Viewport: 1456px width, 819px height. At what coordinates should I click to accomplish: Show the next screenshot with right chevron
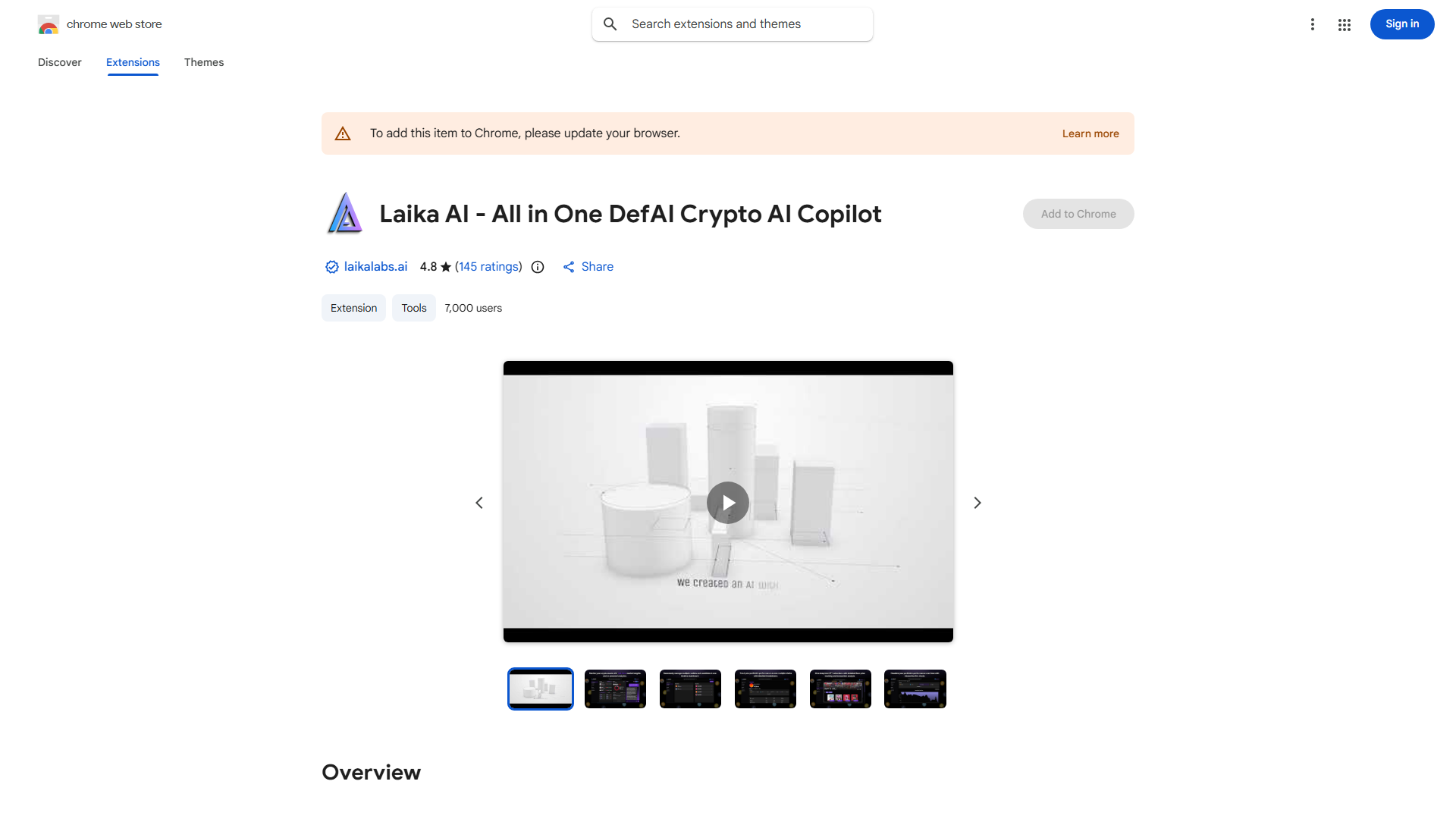[977, 503]
